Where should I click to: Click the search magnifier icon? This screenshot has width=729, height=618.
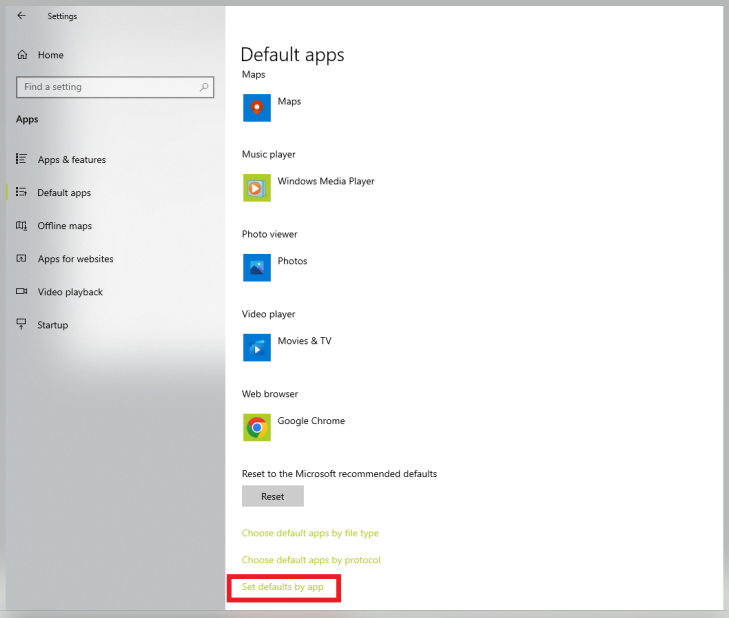(x=204, y=87)
